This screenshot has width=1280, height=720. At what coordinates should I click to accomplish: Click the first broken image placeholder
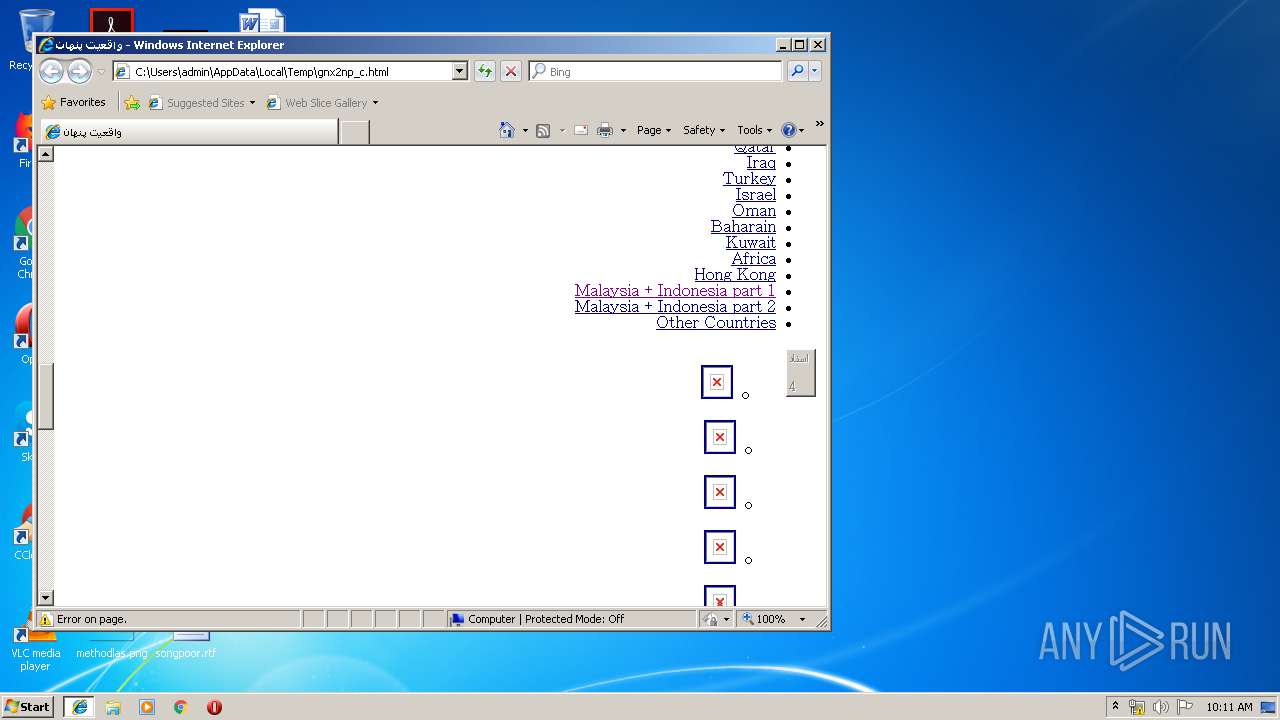tap(717, 382)
